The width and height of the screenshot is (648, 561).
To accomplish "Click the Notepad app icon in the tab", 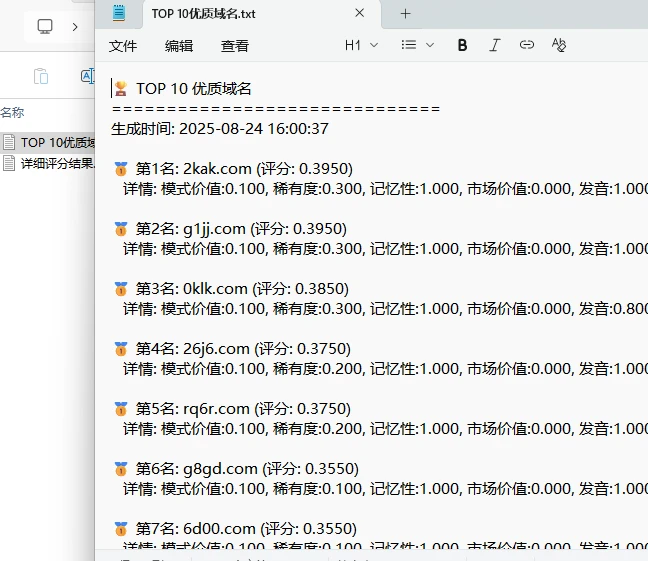I will 120,13.
